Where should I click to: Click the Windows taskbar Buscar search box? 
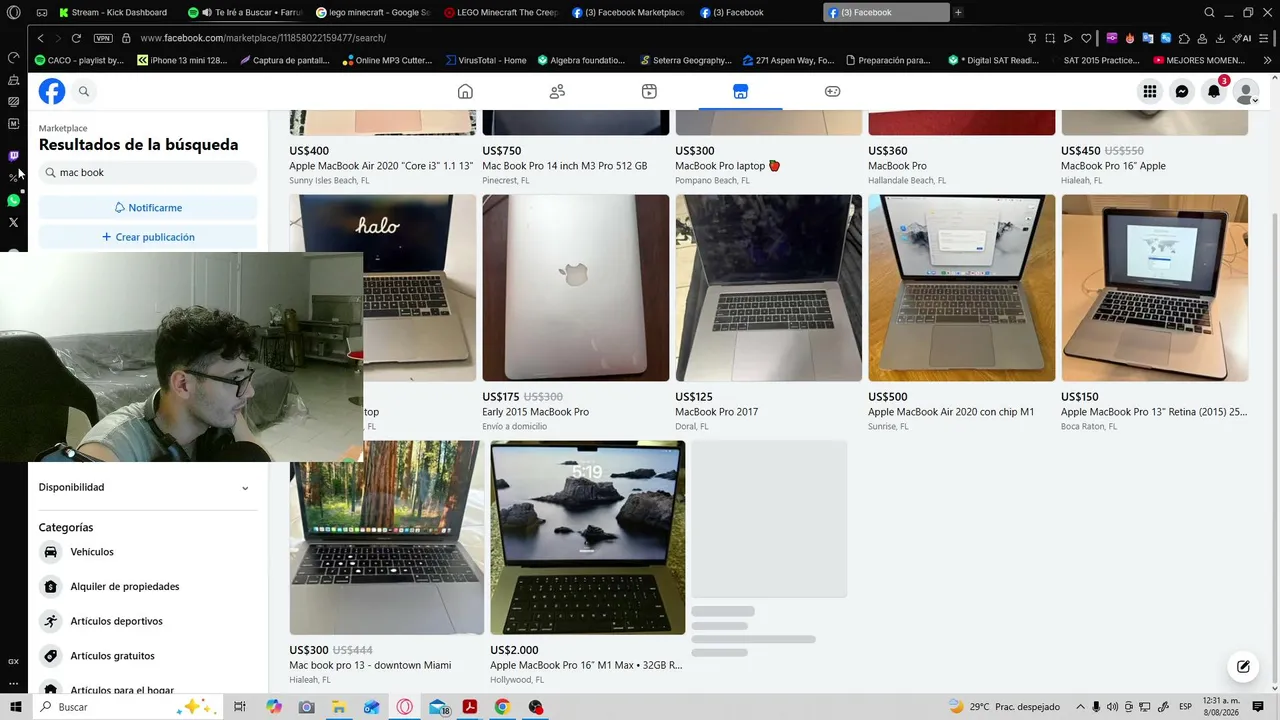pyautogui.click(x=127, y=707)
